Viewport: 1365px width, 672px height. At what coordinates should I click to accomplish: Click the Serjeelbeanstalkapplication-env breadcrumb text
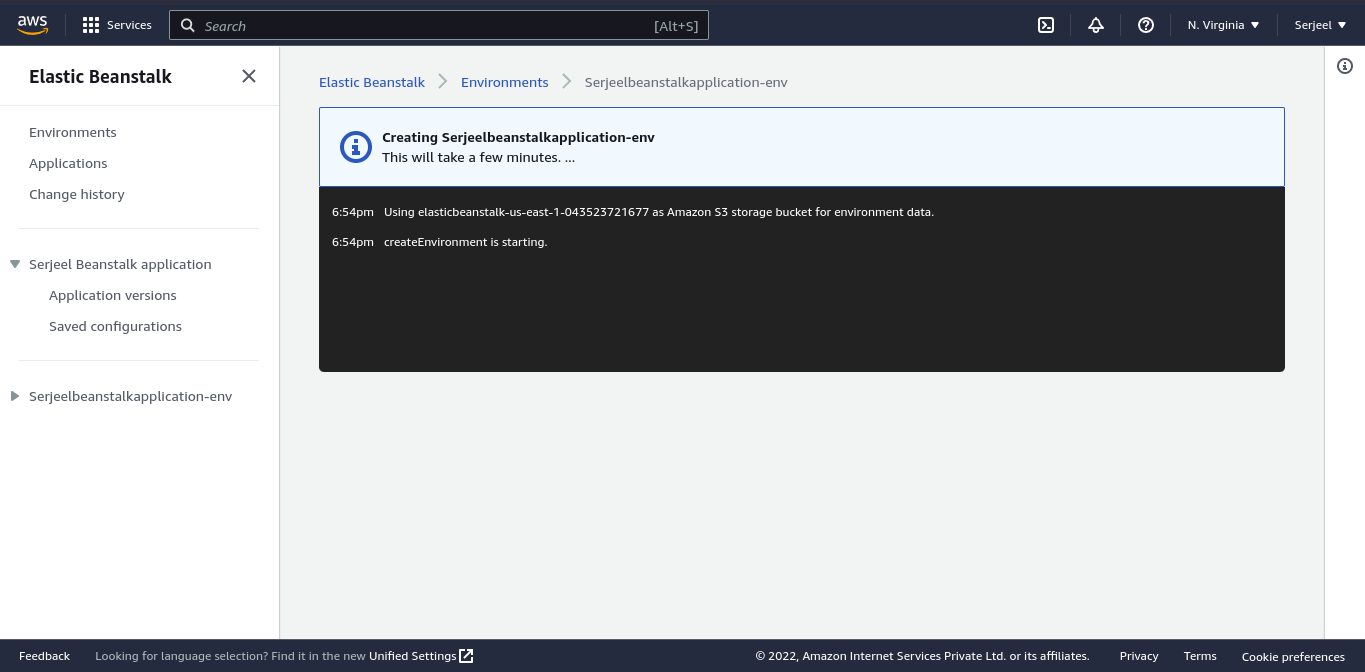(x=686, y=82)
